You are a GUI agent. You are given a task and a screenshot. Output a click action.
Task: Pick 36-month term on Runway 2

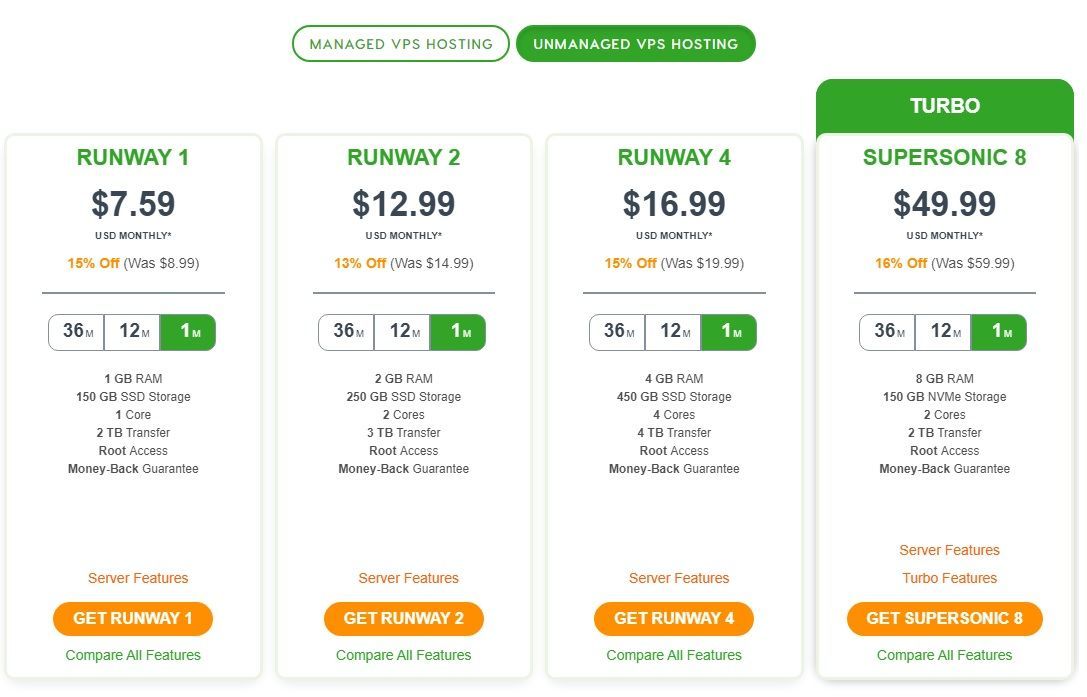(347, 332)
